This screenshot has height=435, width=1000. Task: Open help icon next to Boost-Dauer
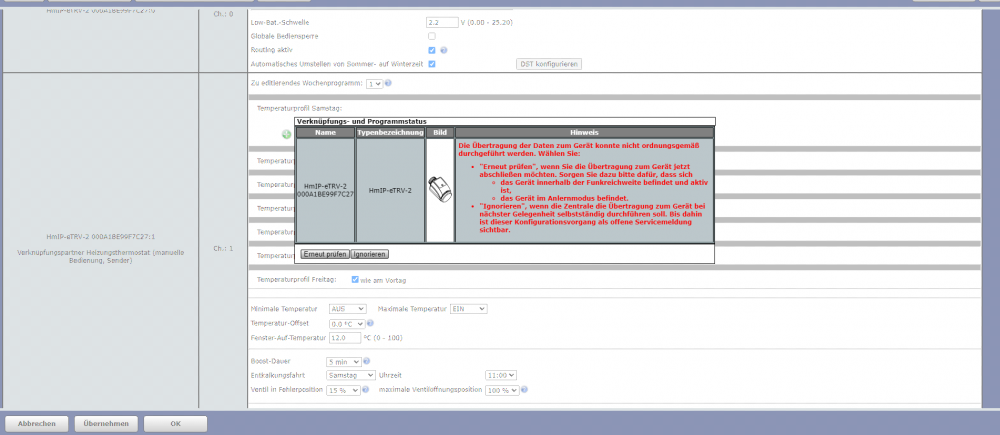366,361
